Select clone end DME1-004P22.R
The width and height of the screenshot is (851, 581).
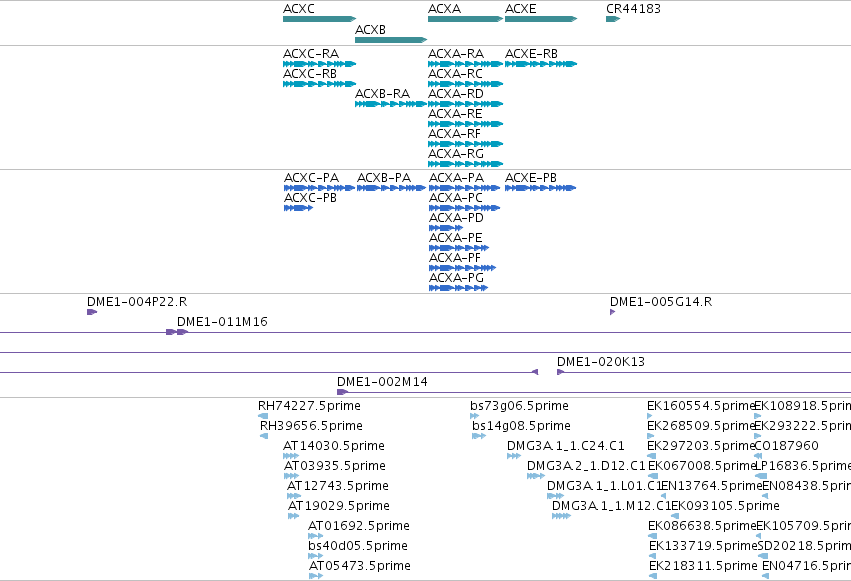coord(92,312)
